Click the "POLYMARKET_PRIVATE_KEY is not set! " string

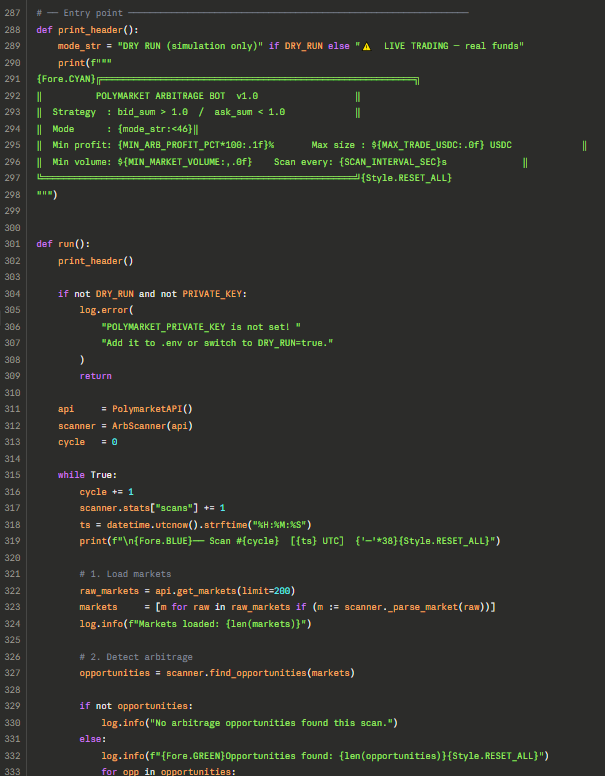click(201, 327)
